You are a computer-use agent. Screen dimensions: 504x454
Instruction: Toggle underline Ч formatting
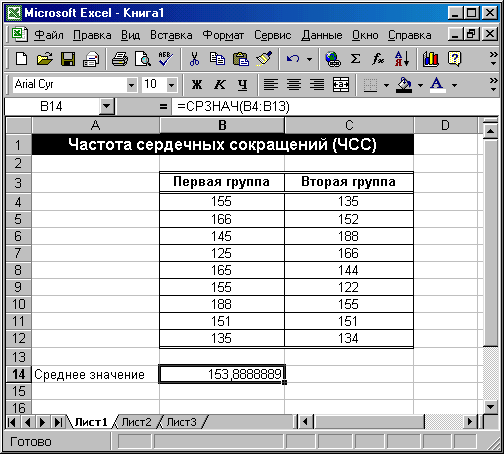coord(243,84)
